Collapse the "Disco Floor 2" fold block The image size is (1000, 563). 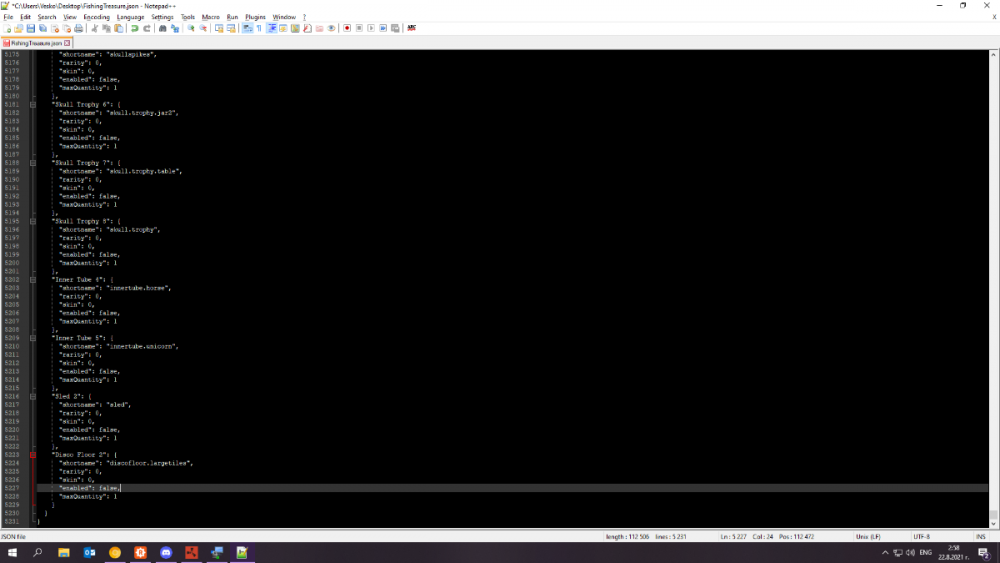click(32, 454)
